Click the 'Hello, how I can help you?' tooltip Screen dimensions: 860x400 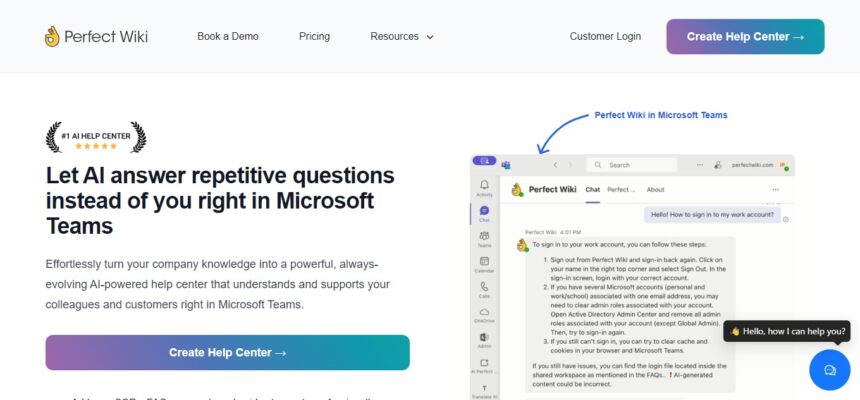[787, 331]
